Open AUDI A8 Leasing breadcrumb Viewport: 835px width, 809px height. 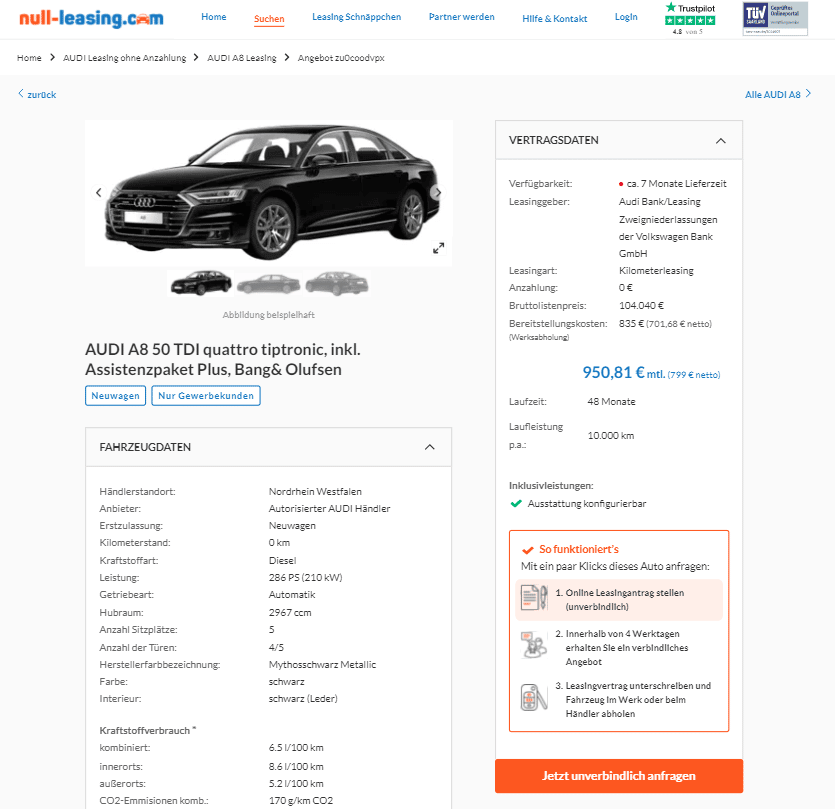pyautogui.click(x=242, y=58)
